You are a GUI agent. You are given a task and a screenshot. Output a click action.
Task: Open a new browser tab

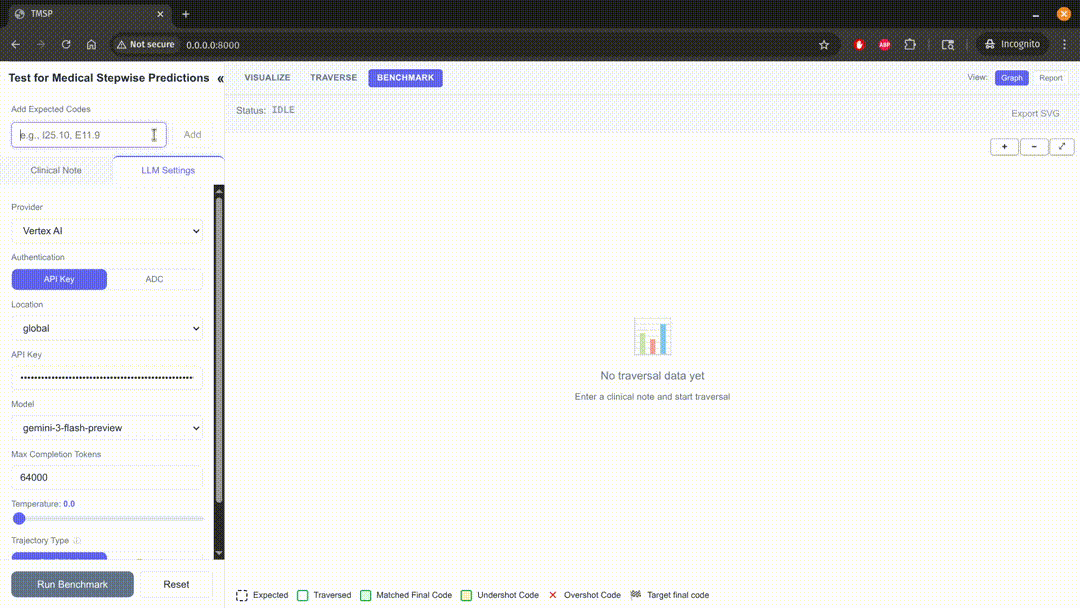click(185, 14)
